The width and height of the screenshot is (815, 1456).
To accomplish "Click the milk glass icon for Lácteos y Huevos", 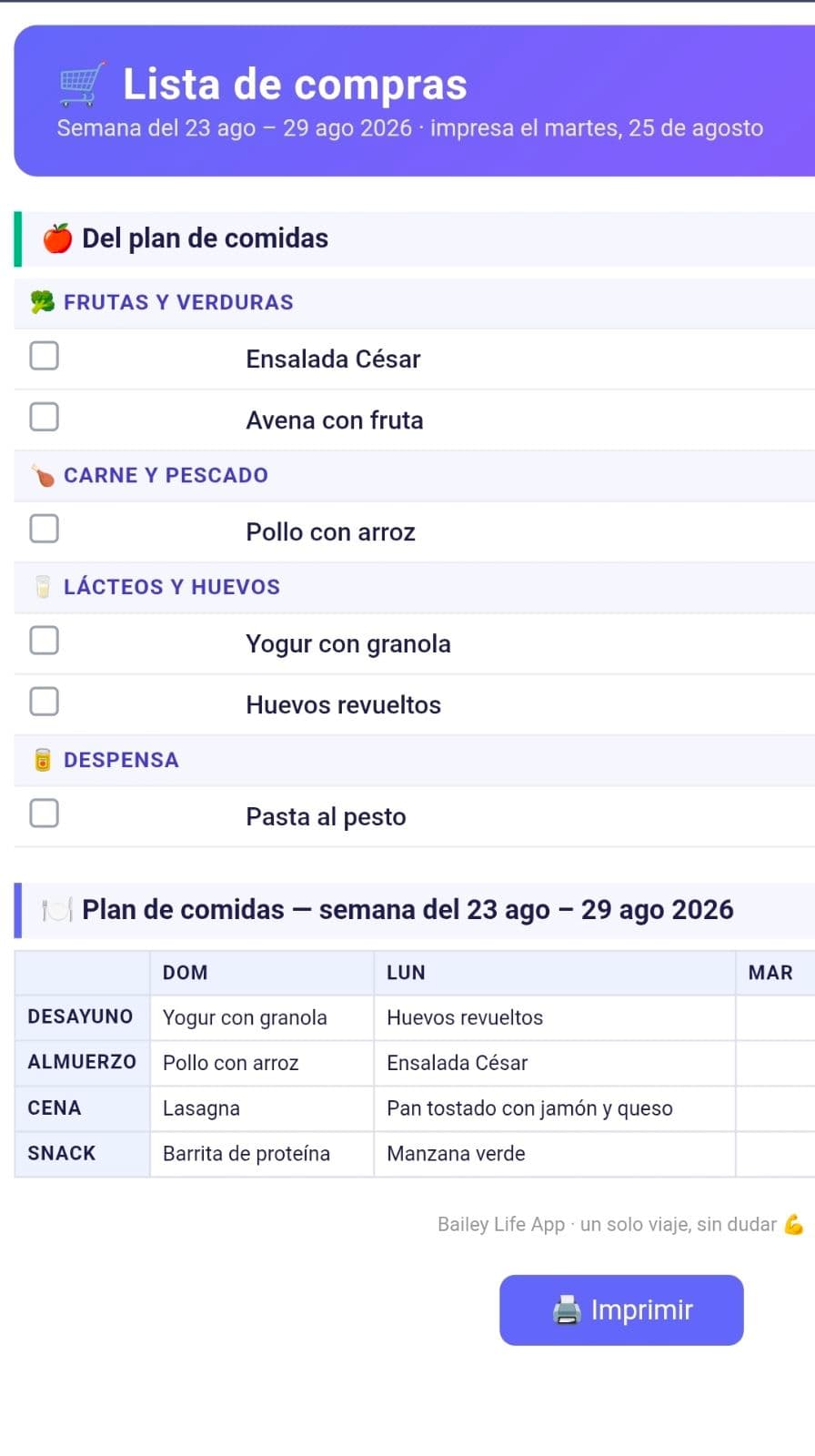I will pos(43,587).
